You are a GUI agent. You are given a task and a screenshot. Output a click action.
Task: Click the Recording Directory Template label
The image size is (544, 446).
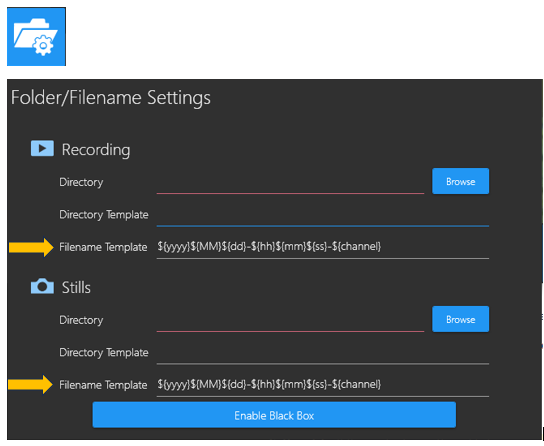tap(104, 215)
